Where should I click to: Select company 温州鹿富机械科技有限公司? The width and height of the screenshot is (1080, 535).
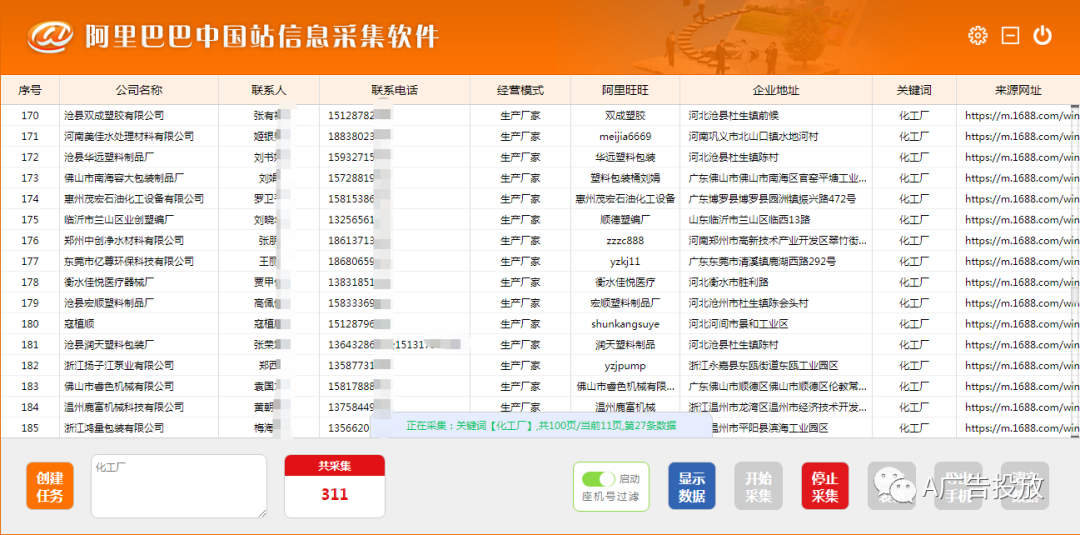pyautogui.click(x=124, y=407)
